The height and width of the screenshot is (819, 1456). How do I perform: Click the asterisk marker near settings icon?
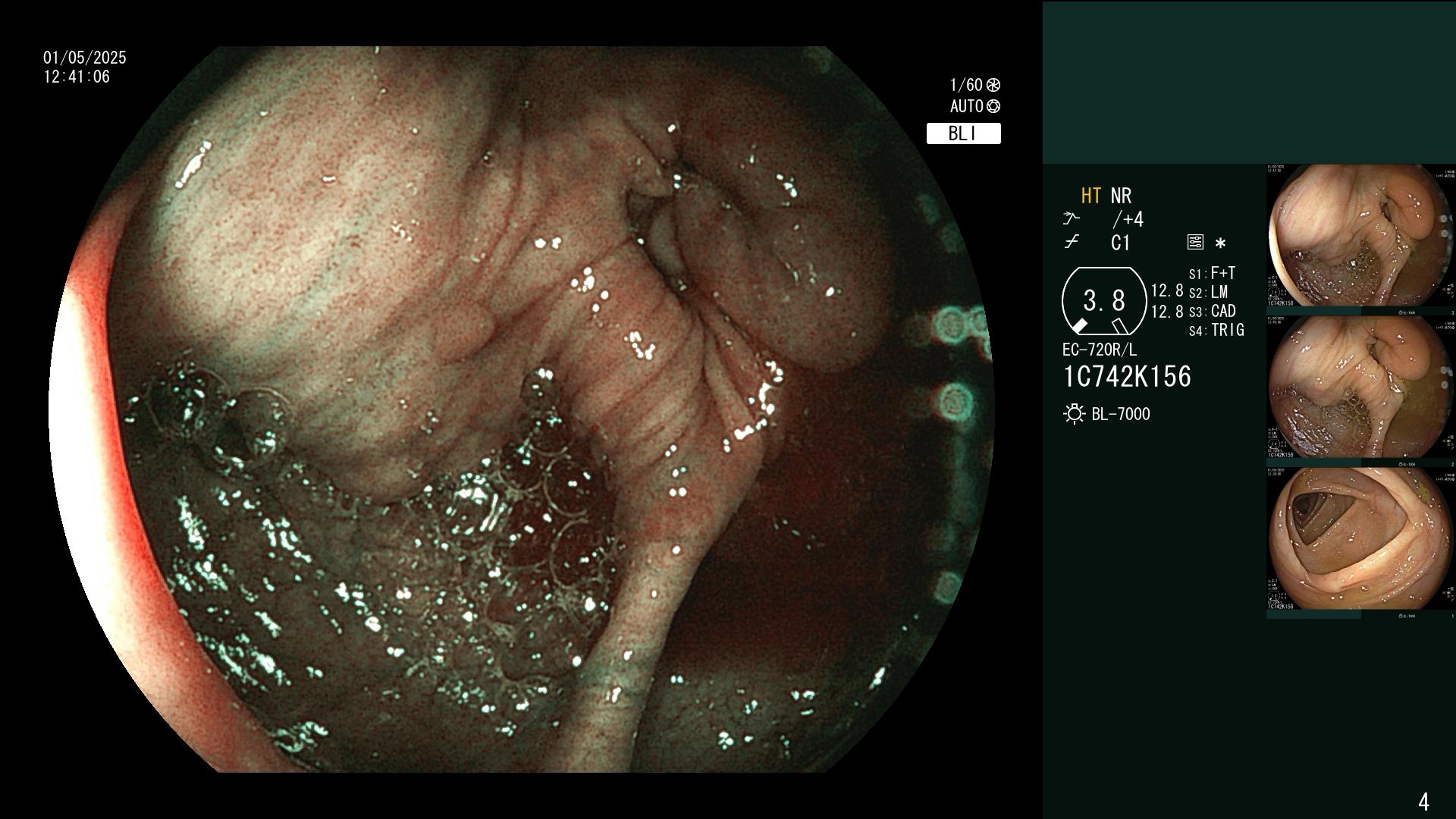point(1220,243)
